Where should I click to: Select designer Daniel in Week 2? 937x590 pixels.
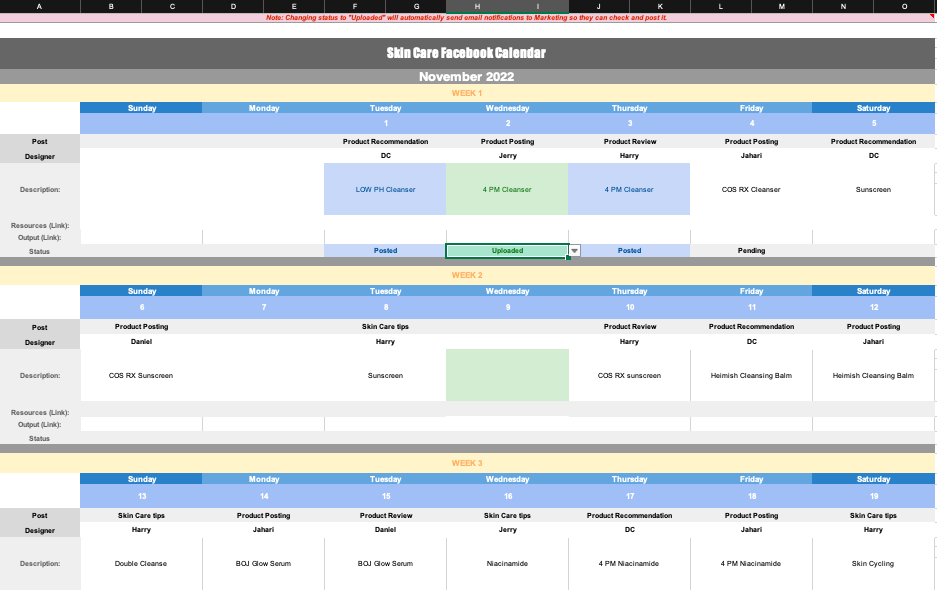142,342
